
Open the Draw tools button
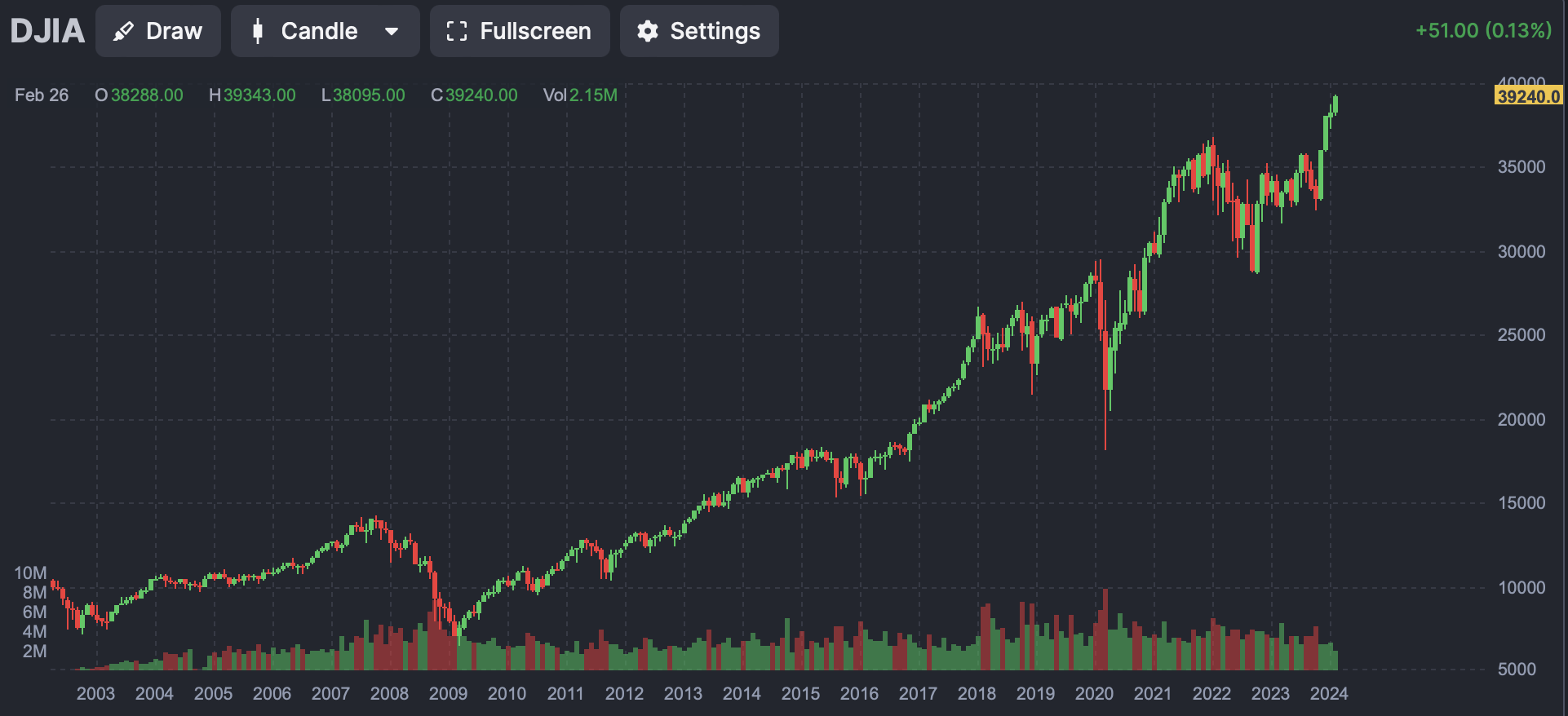coord(158,32)
